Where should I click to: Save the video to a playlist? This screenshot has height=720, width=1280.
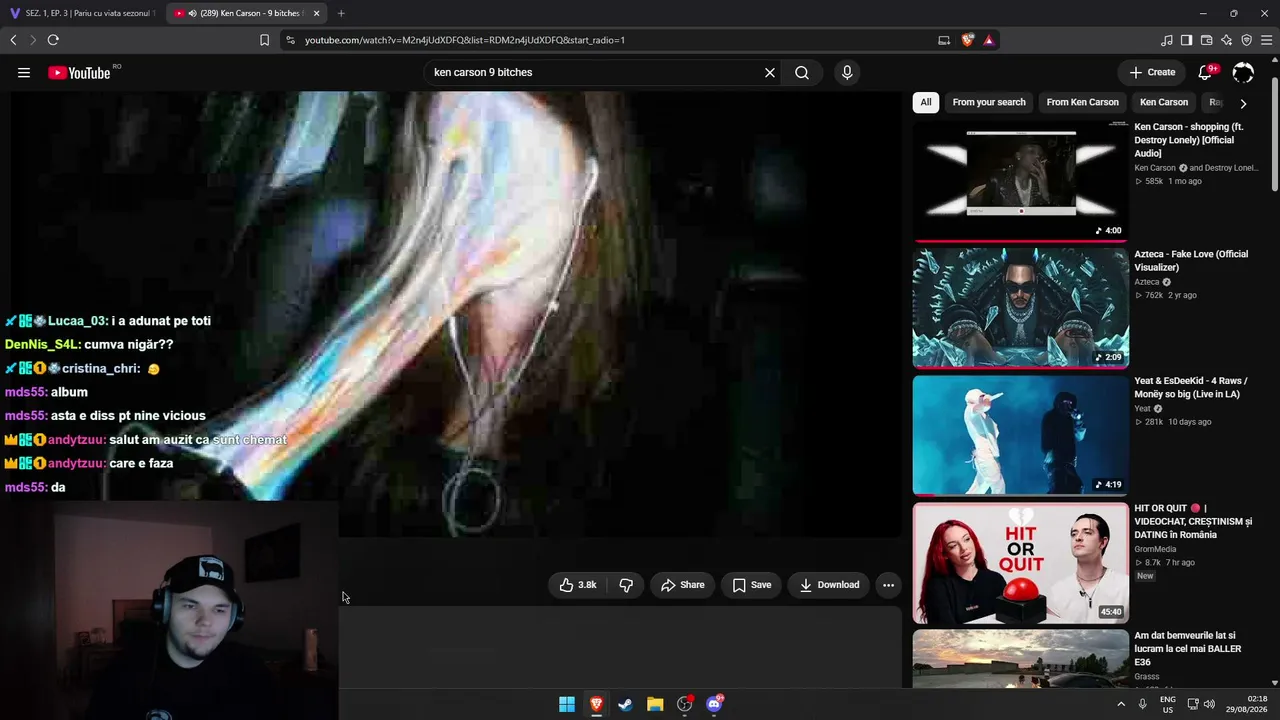click(751, 585)
